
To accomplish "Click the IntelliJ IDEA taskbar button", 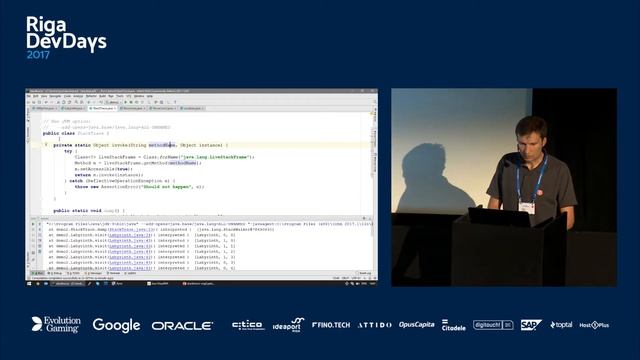I will [68, 283].
